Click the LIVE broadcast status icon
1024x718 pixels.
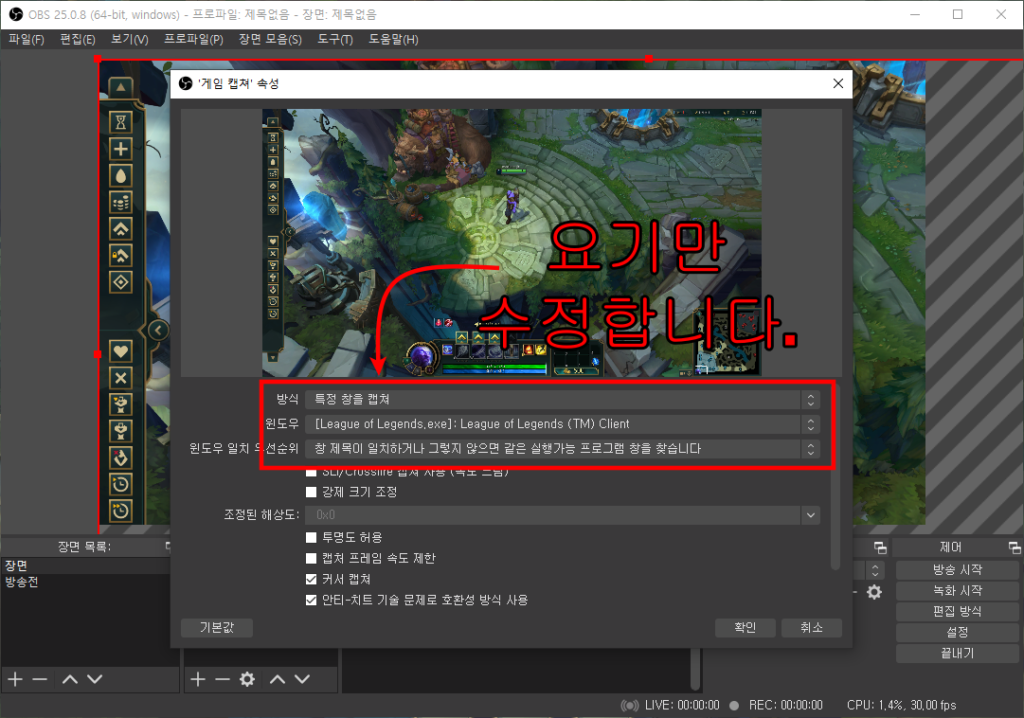[x=630, y=706]
